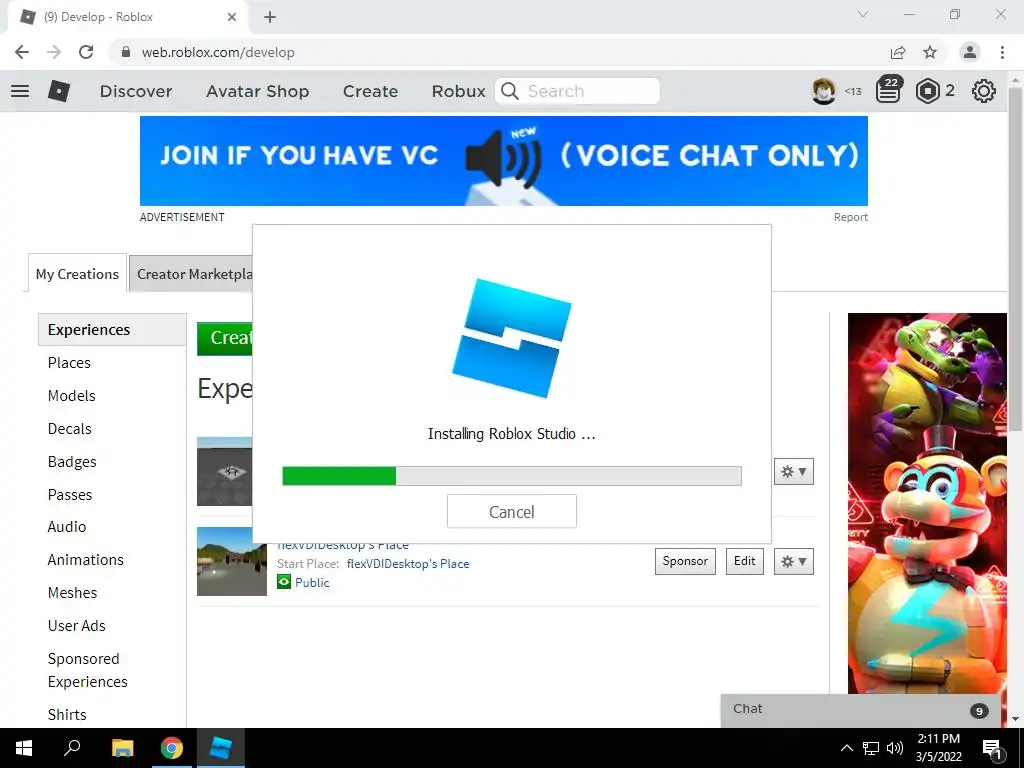Toggle the Public visibility eye icon
The width and height of the screenshot is (1024, 768).
click(284, 582)
